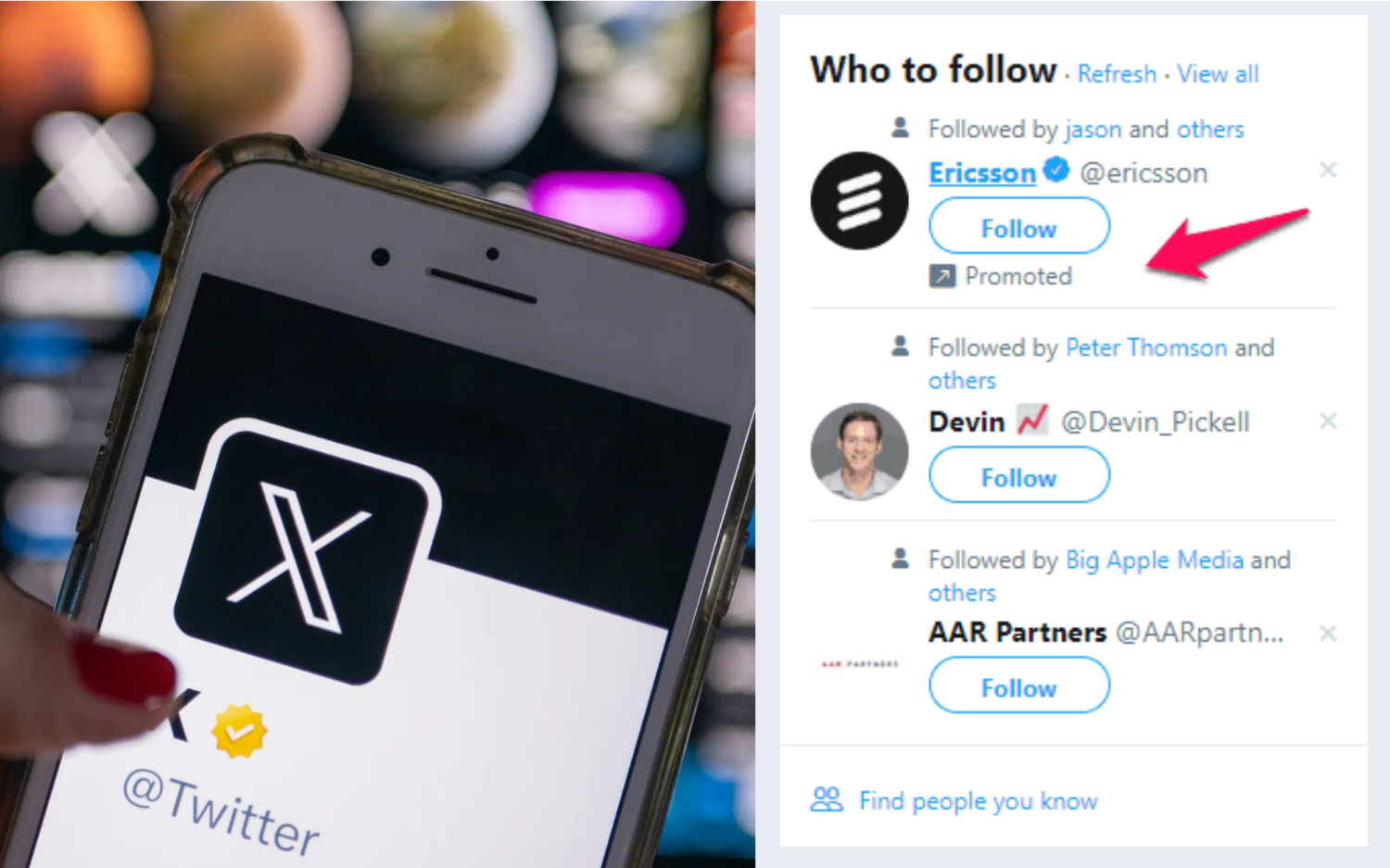
Task: Open Big Apple Media profile link
Action: (1155, 560)
